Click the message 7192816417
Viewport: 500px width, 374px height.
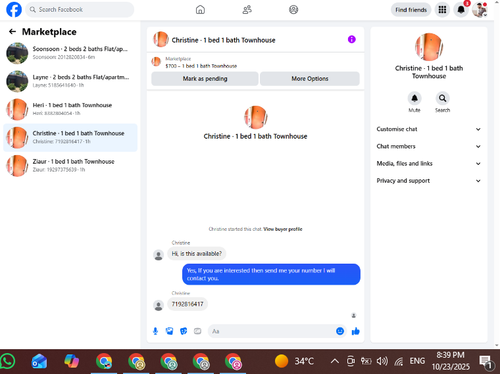point(187,304)
